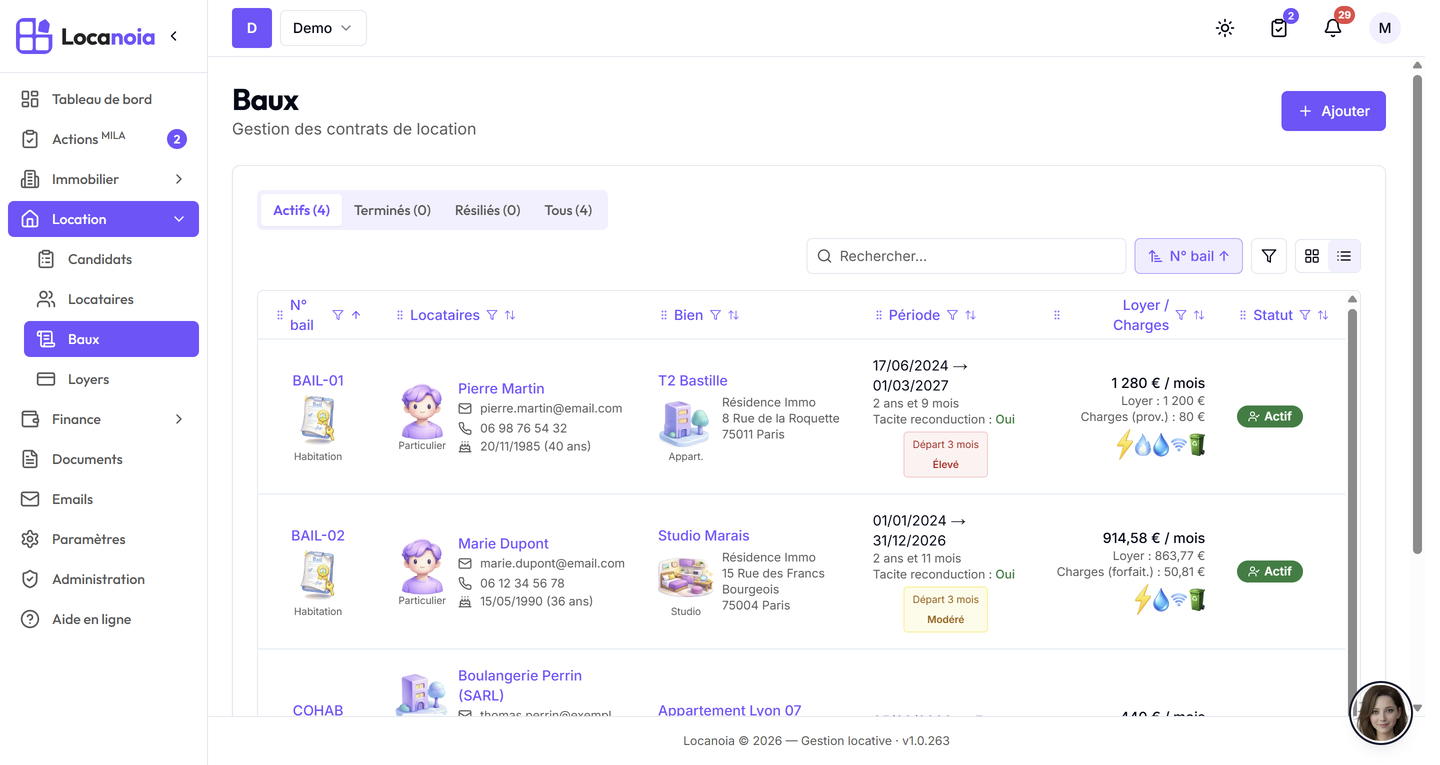Open the tasks clipboard icon with badge 2
1440x765 pixels.
point(1279,28)
